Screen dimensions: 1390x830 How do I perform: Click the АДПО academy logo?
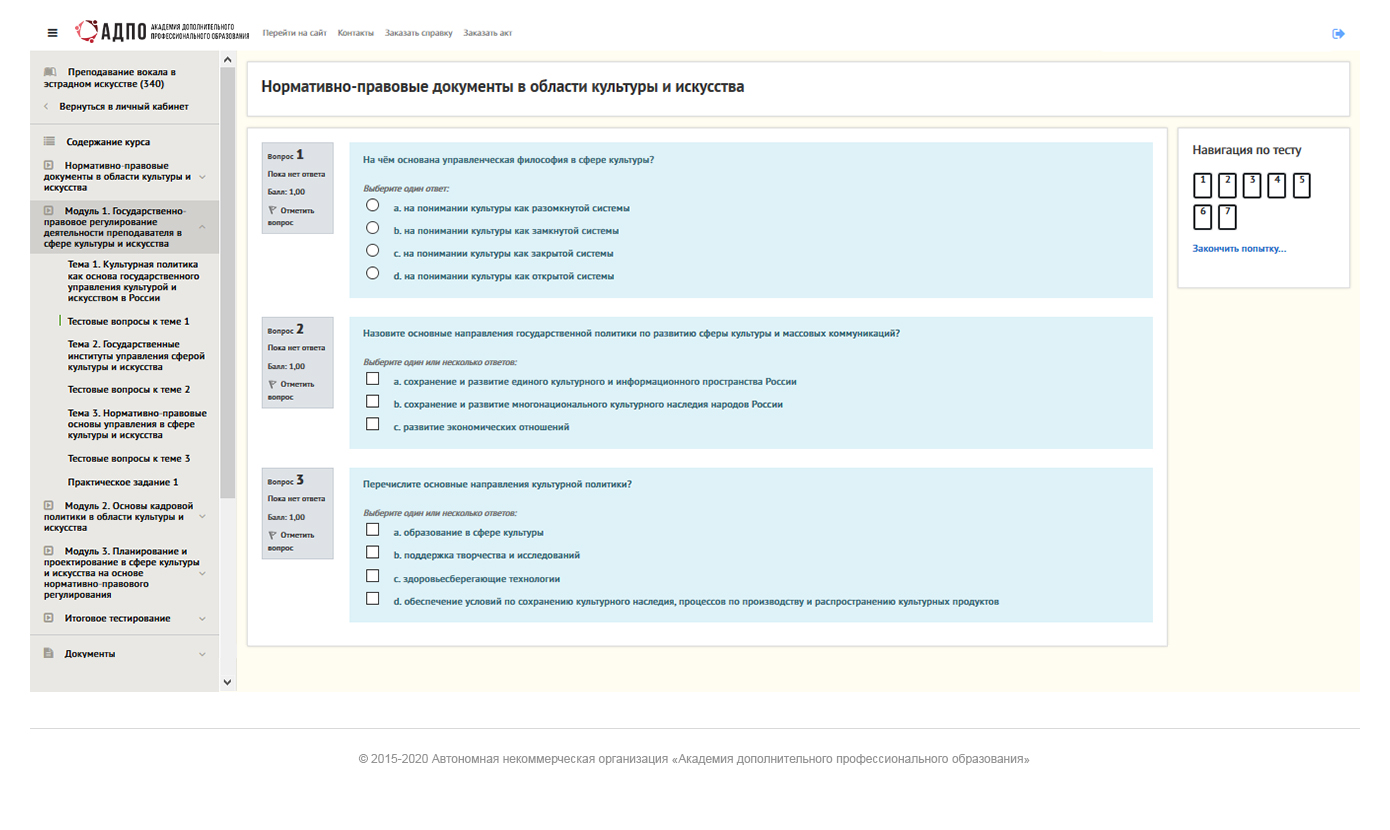click(162, 32)
